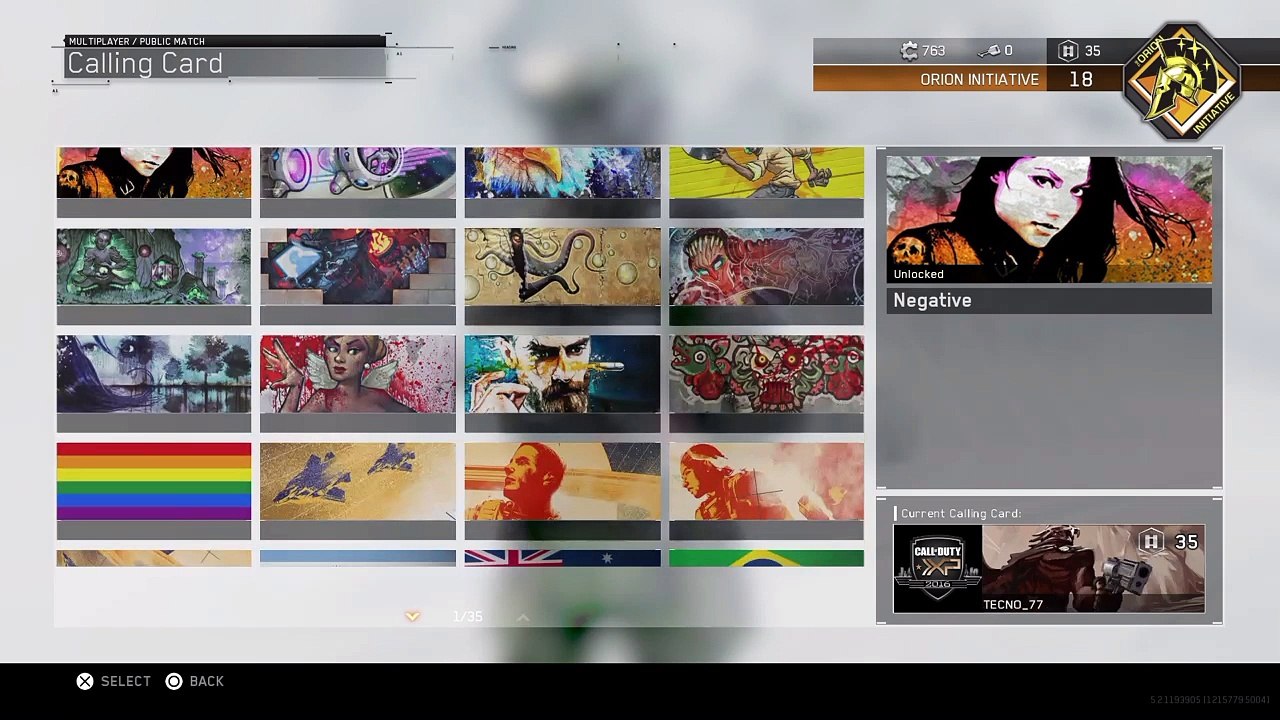
Task: Click the X Select button prompt
Action: pos(114,681)
